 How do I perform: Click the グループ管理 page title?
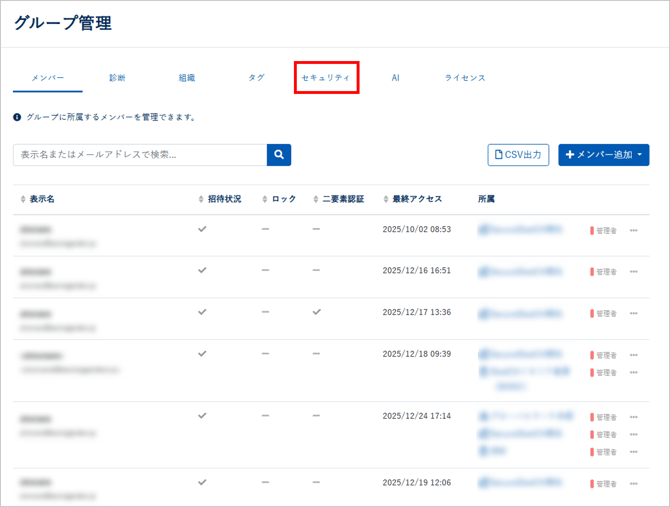coord(63,23)
